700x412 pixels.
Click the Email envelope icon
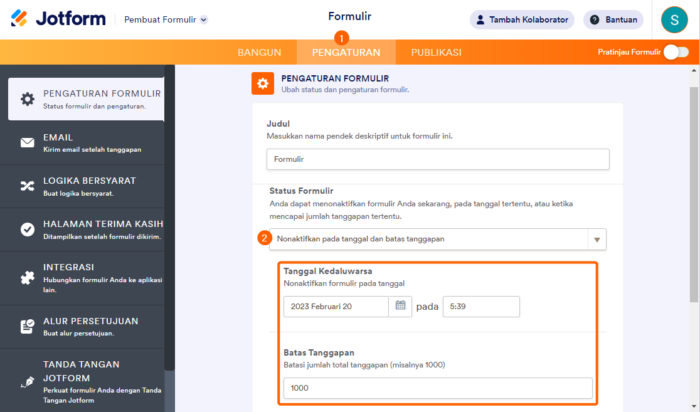click(x=27, y=142)
